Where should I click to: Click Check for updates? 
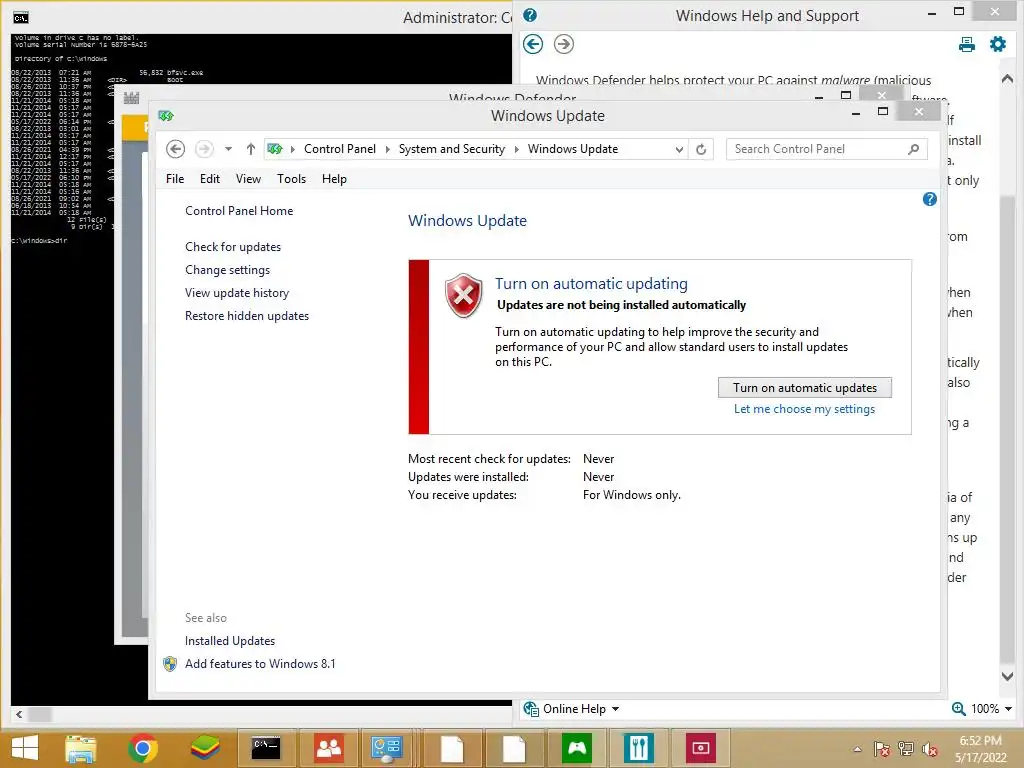(233, 247)
